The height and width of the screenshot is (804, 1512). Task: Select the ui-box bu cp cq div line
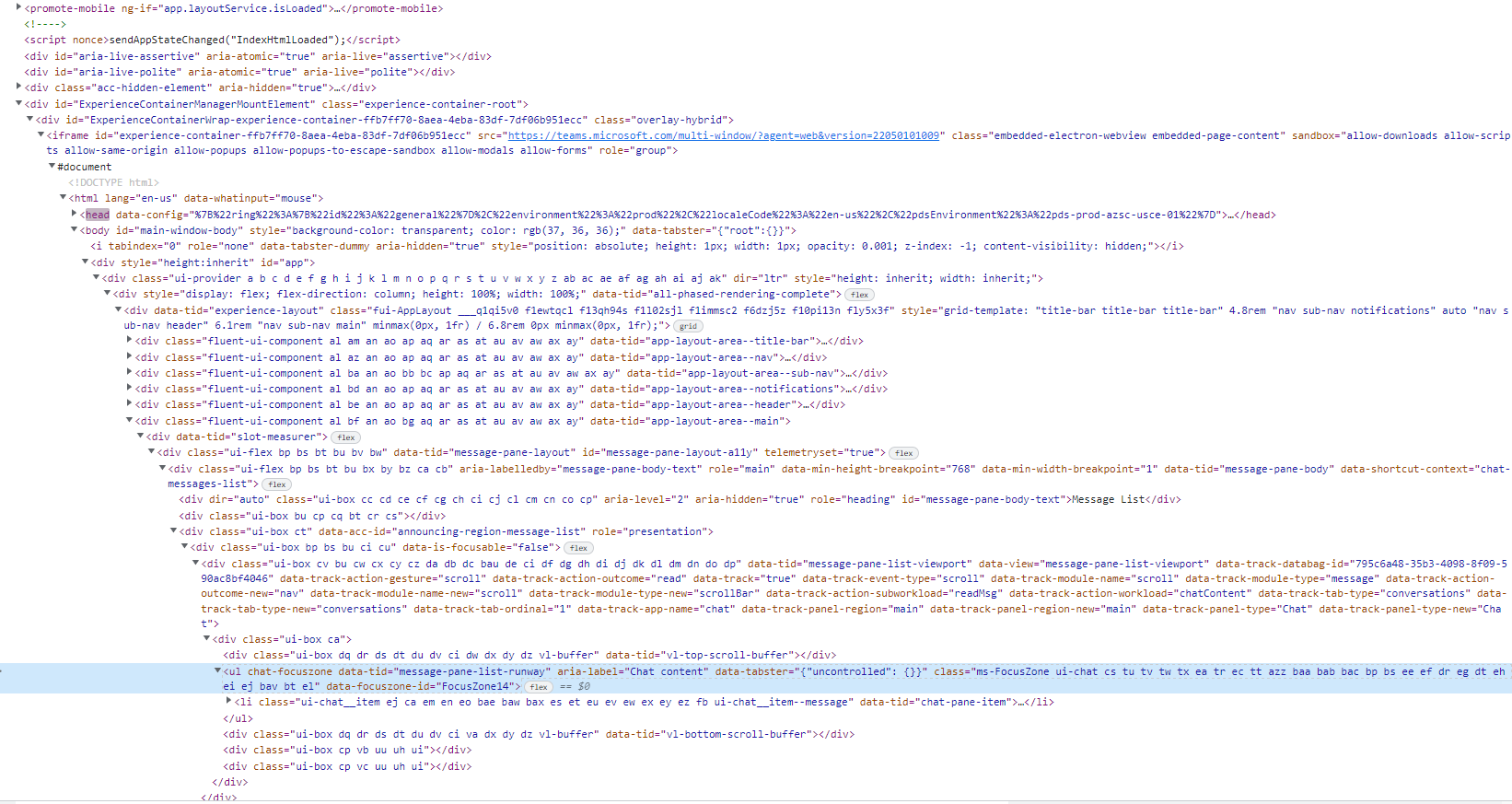click(312, 516)
